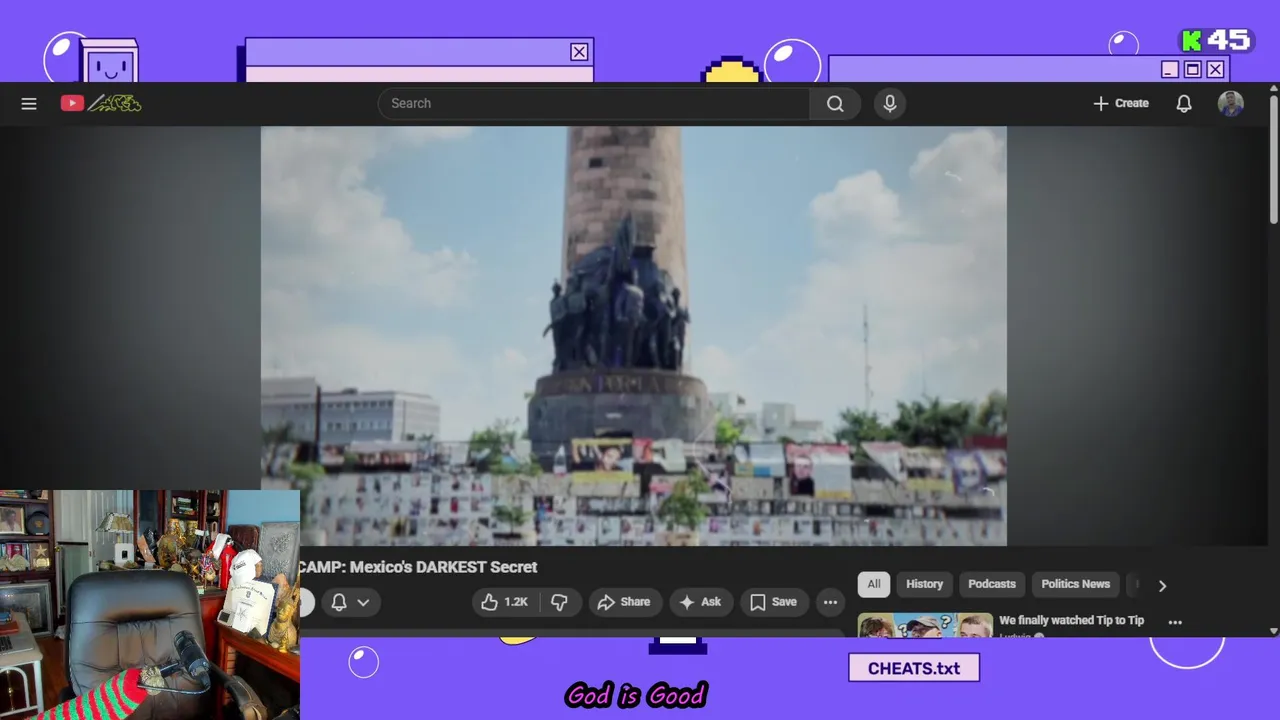The height and width of the screenshot is (720, 1280).
Task: Click the video player frame
Action: (x=634, y=336)
